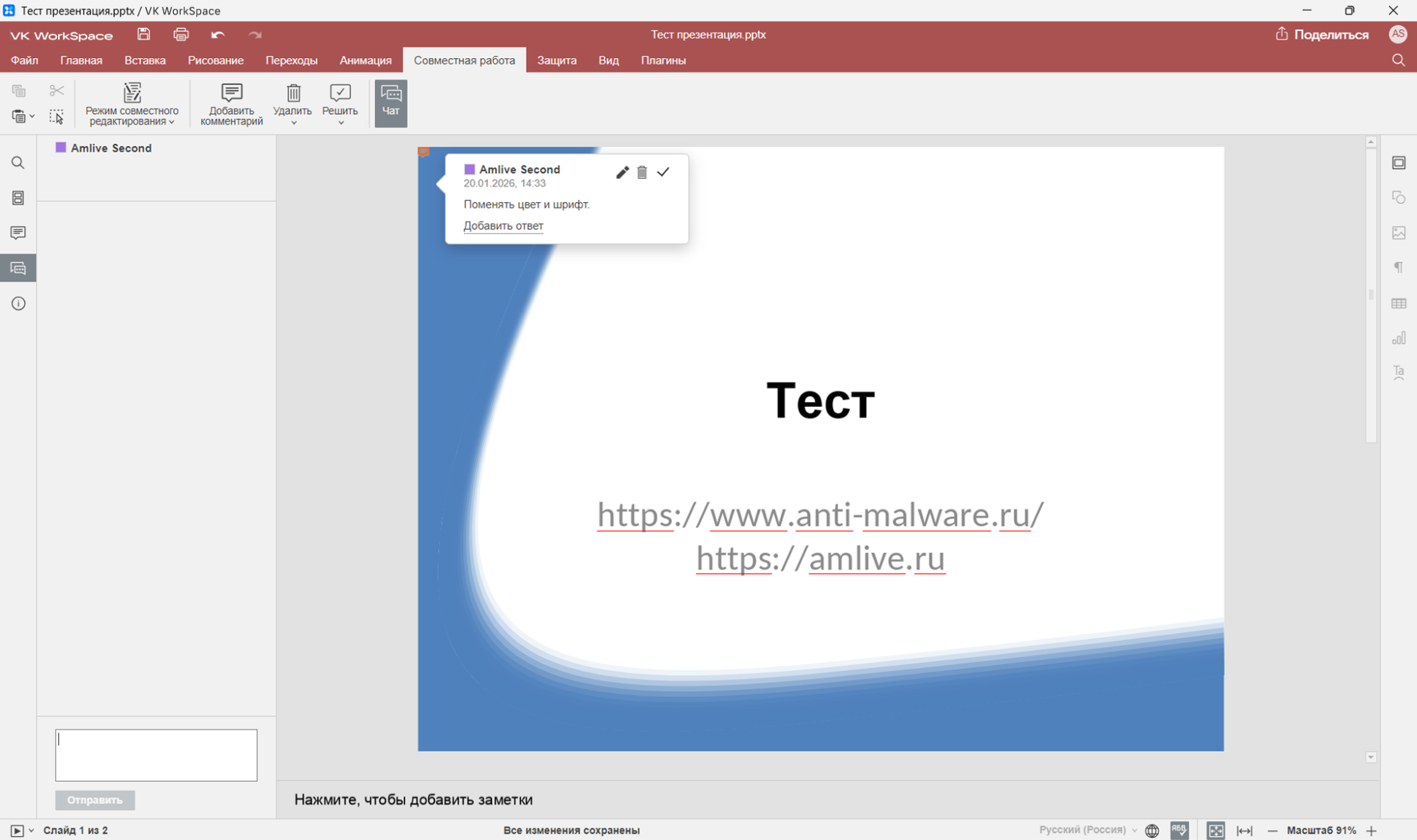Toggle spell checking in the status bar

[x=1180, y=830]
